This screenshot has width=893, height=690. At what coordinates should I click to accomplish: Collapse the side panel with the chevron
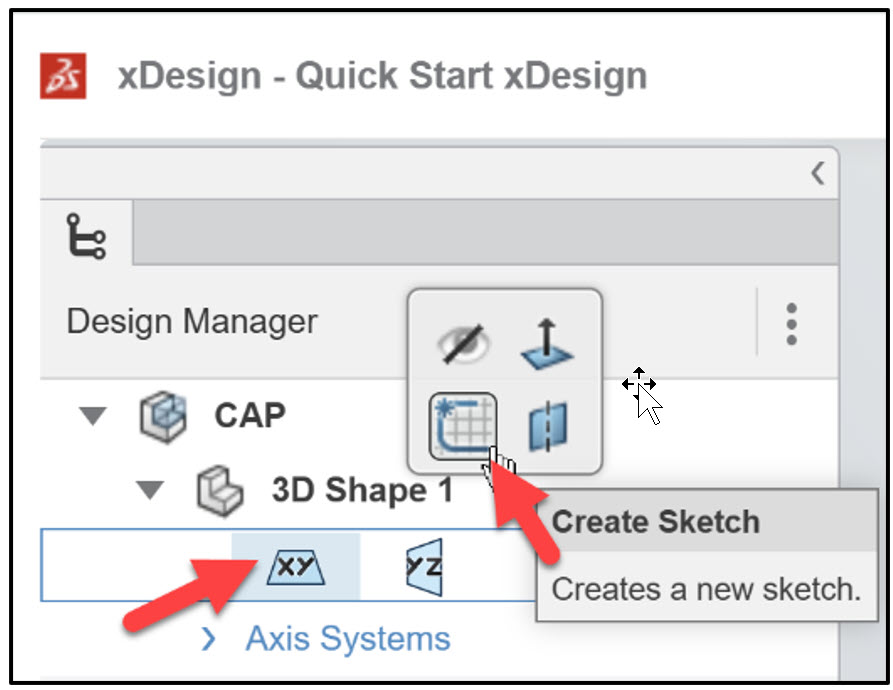tap(818, 172)
